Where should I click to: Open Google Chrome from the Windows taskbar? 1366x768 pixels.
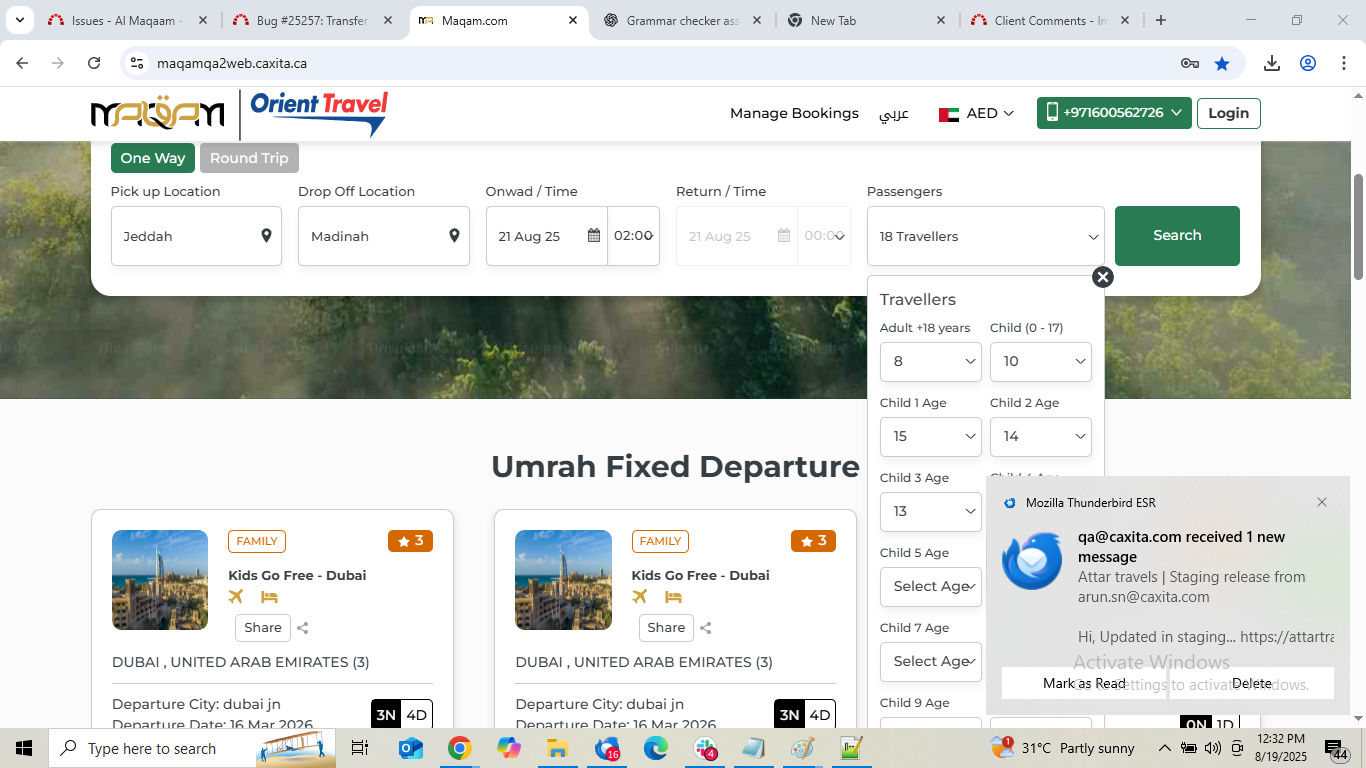coord(459,748)
